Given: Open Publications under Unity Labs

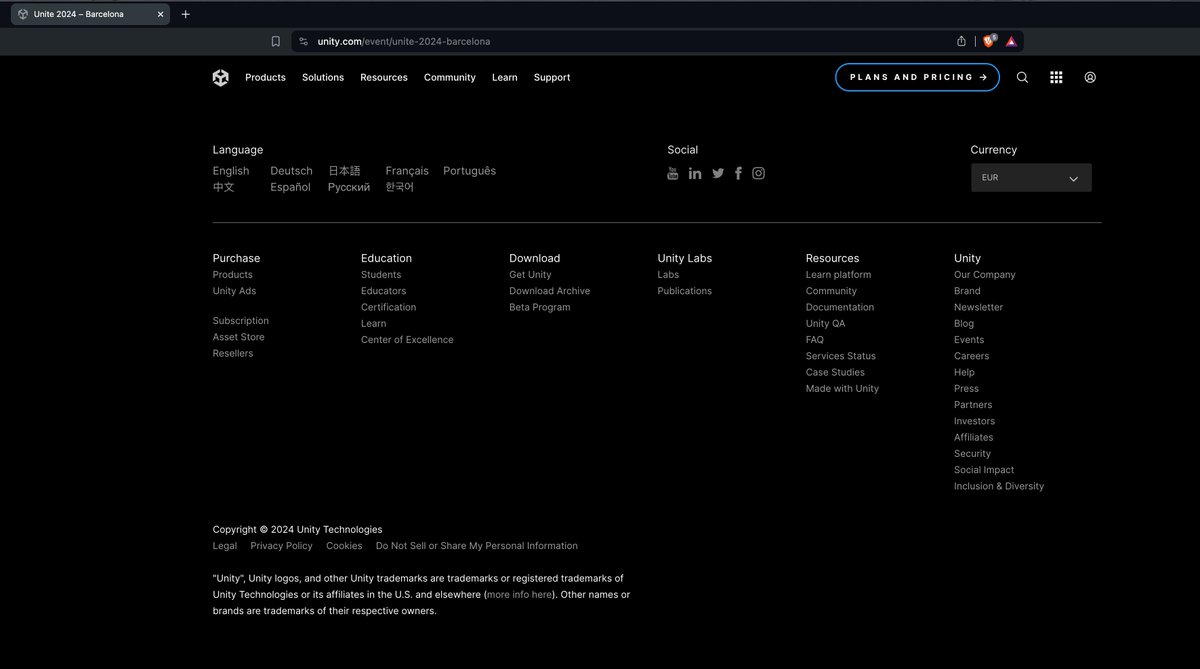Looking at the screenshot, I should pos(685,291).
